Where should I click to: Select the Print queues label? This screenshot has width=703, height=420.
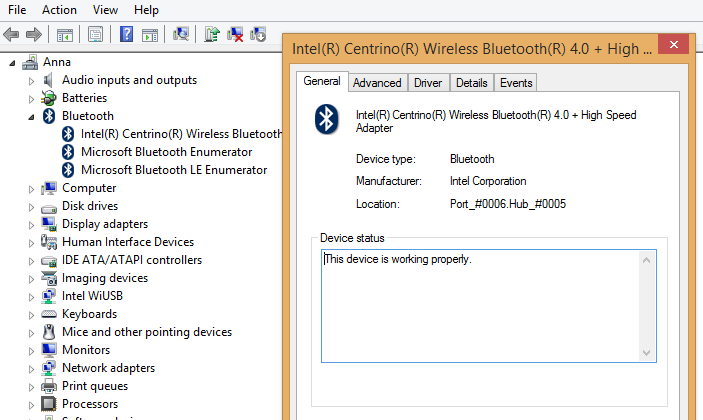coord(95,386)
